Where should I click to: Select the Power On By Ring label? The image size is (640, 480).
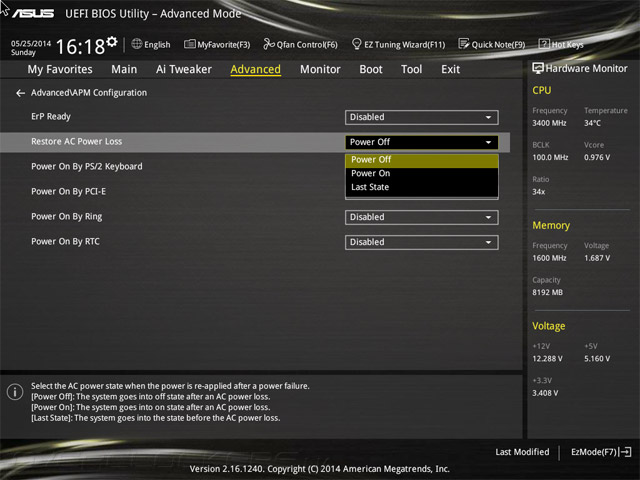[x=67, y=217]
